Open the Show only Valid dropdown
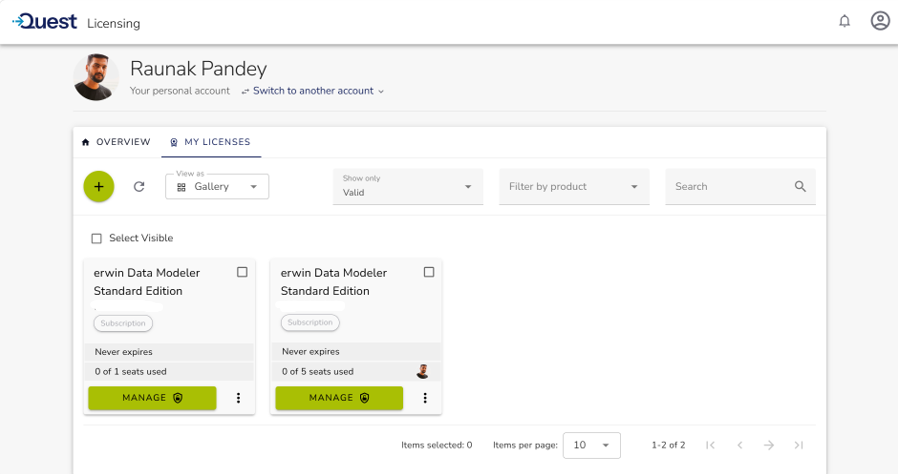This screenshot has height=474, width=898. click(x=408, y=187)
